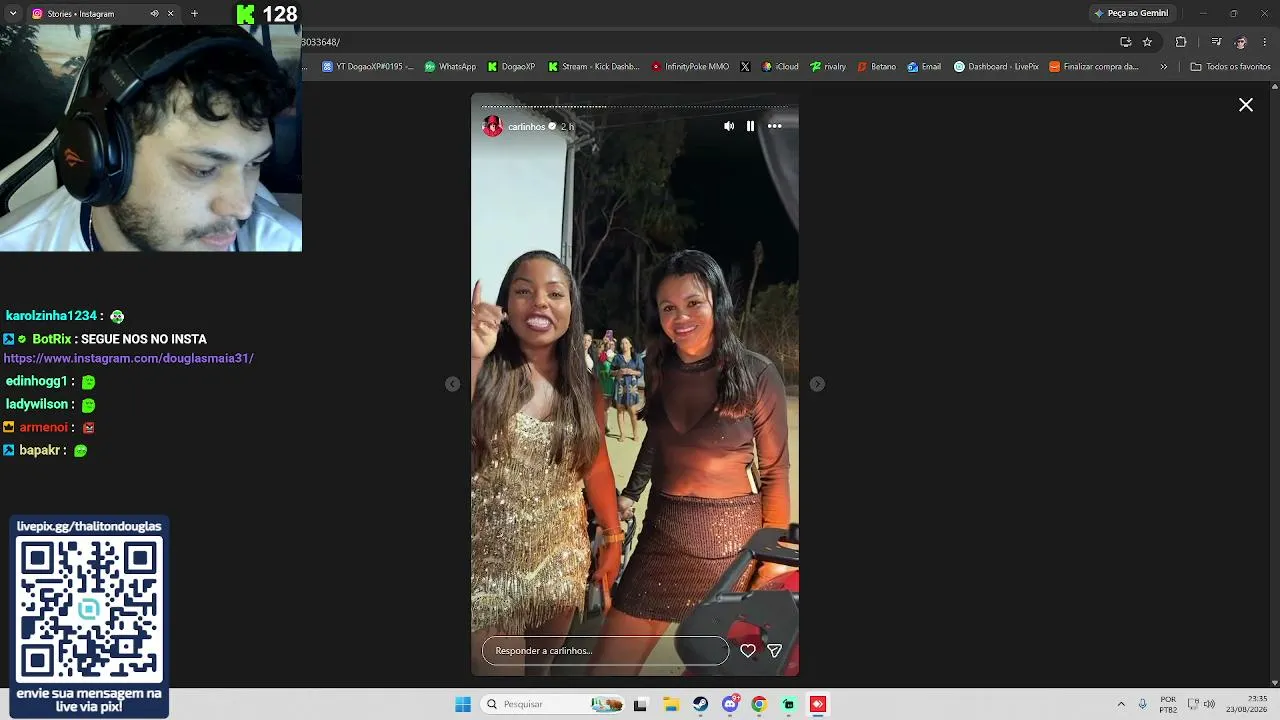This screenshot has height=720, width=1280.
Task: Open the media controls icon
Action: 1216,42
